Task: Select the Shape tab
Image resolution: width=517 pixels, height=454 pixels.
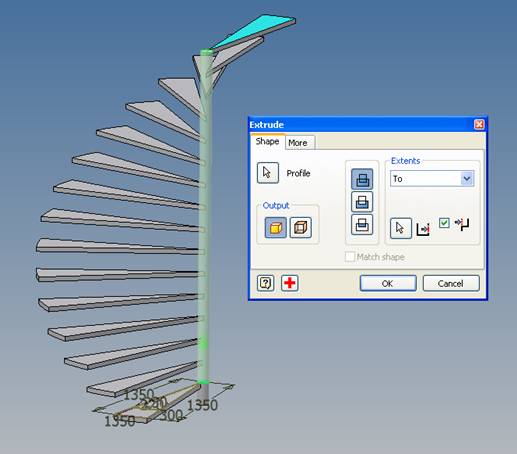Action: point(267,141)
